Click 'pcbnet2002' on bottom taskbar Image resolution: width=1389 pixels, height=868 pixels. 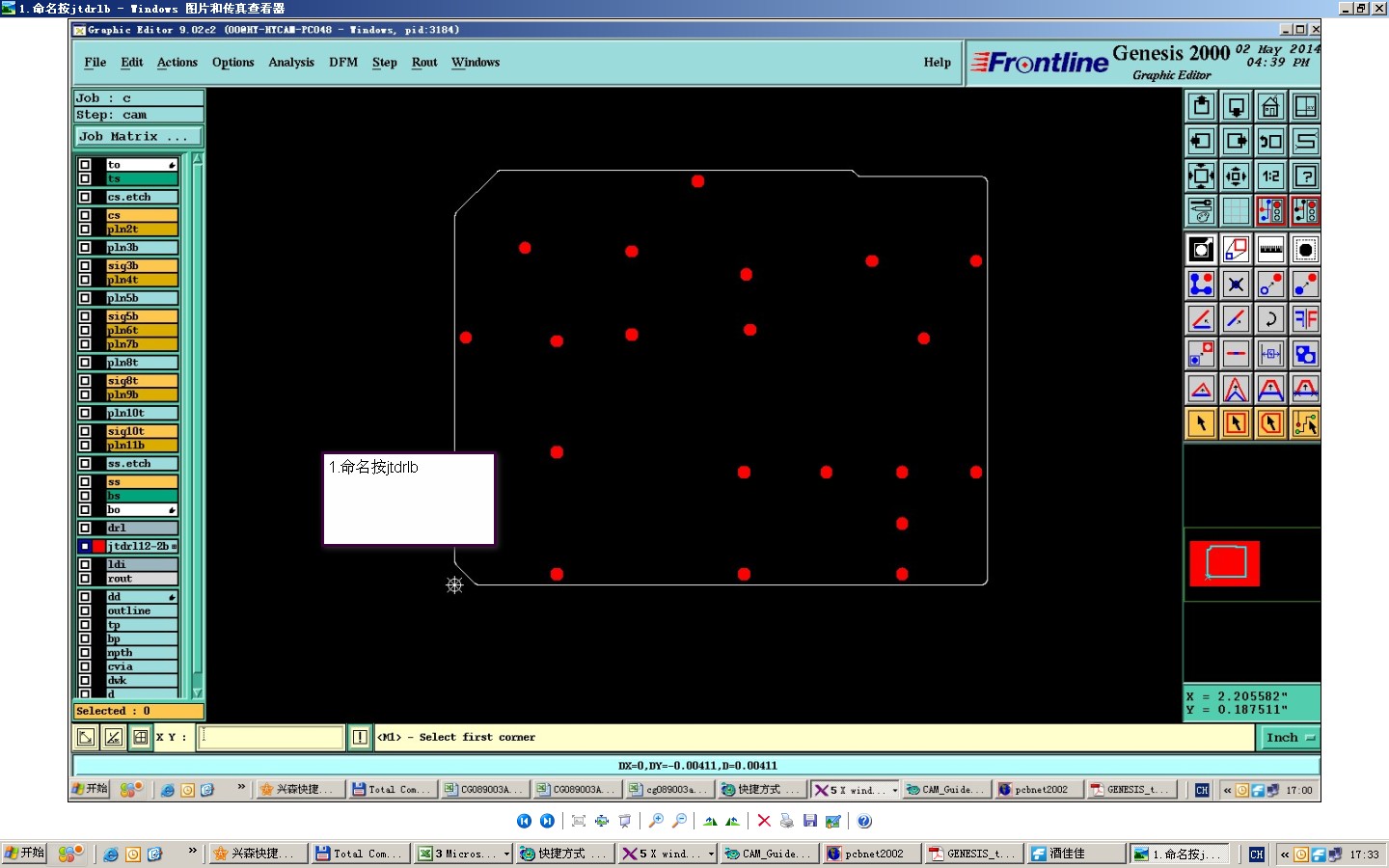(x=871, y=854)
